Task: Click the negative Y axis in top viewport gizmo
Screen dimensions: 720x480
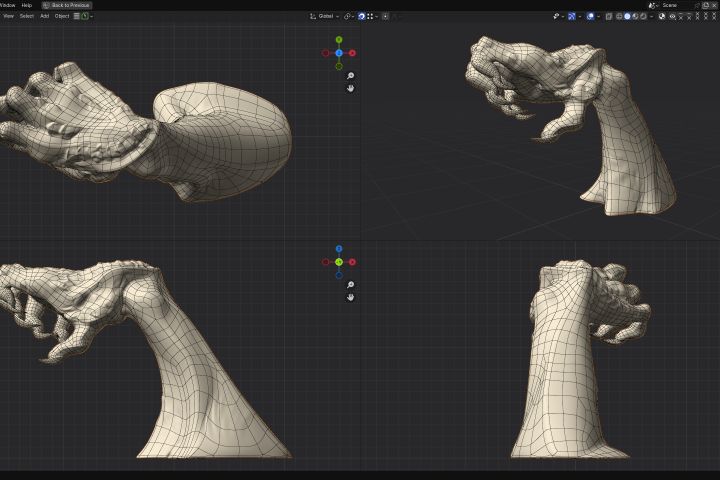Action: (x=339, y=67)
